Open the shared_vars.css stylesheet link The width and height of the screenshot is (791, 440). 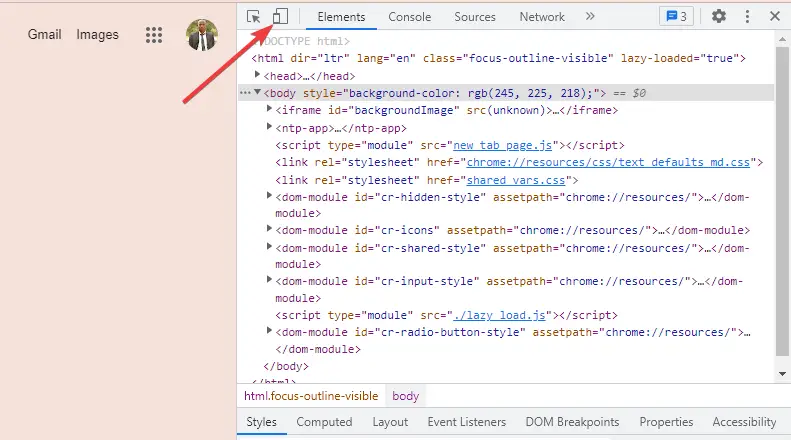click(x=516, y=180)
